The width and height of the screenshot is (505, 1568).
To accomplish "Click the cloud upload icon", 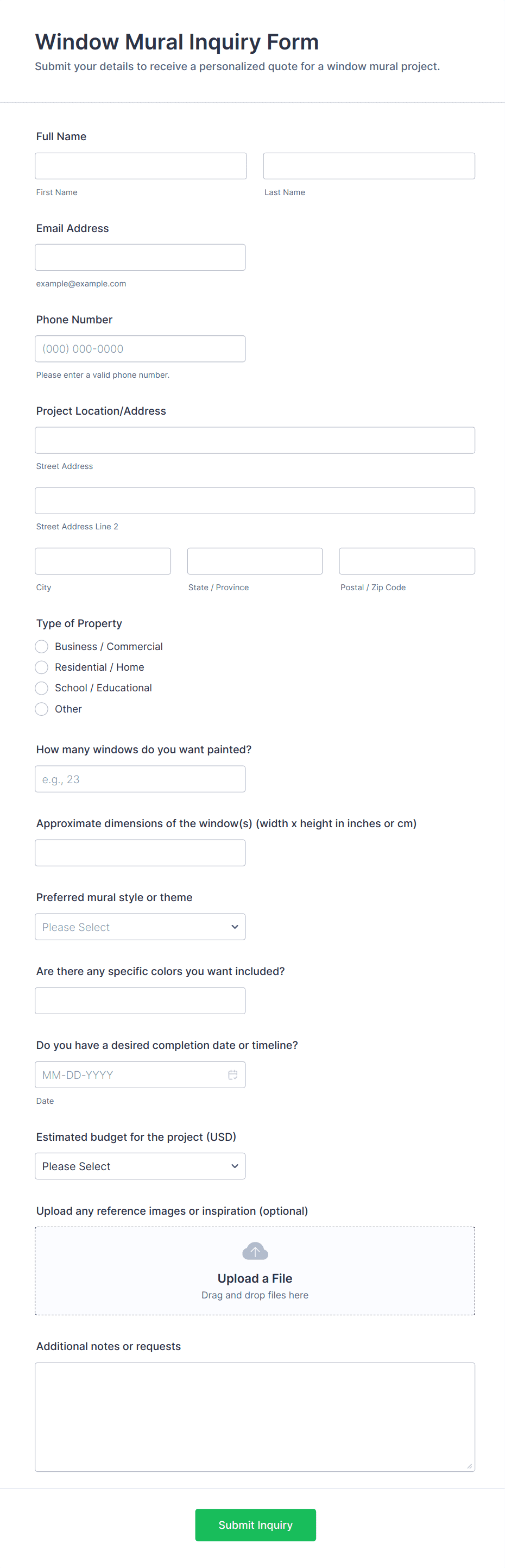I will tap(255, 1251).
